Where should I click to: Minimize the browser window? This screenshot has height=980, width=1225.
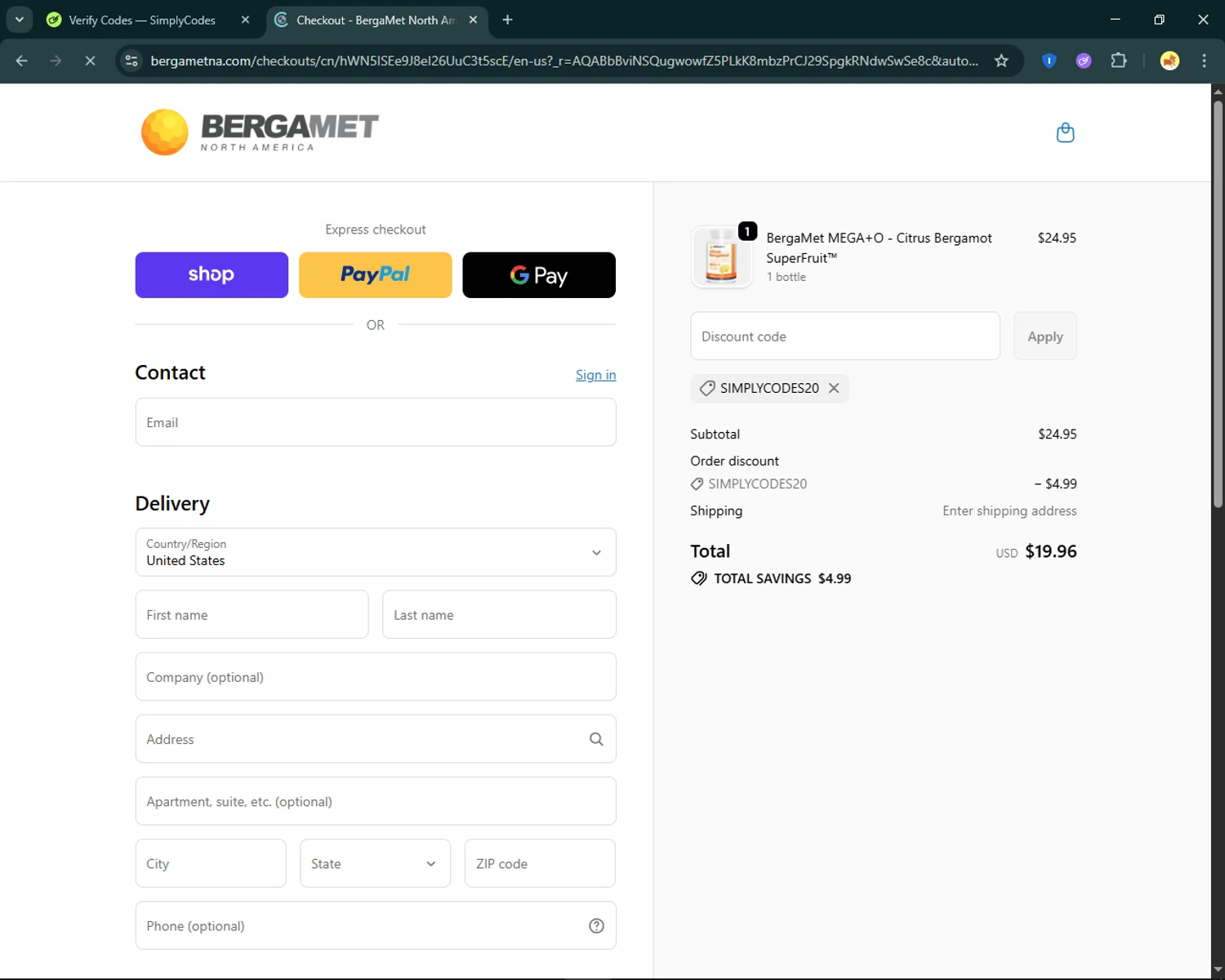(x=1115, y=20)
